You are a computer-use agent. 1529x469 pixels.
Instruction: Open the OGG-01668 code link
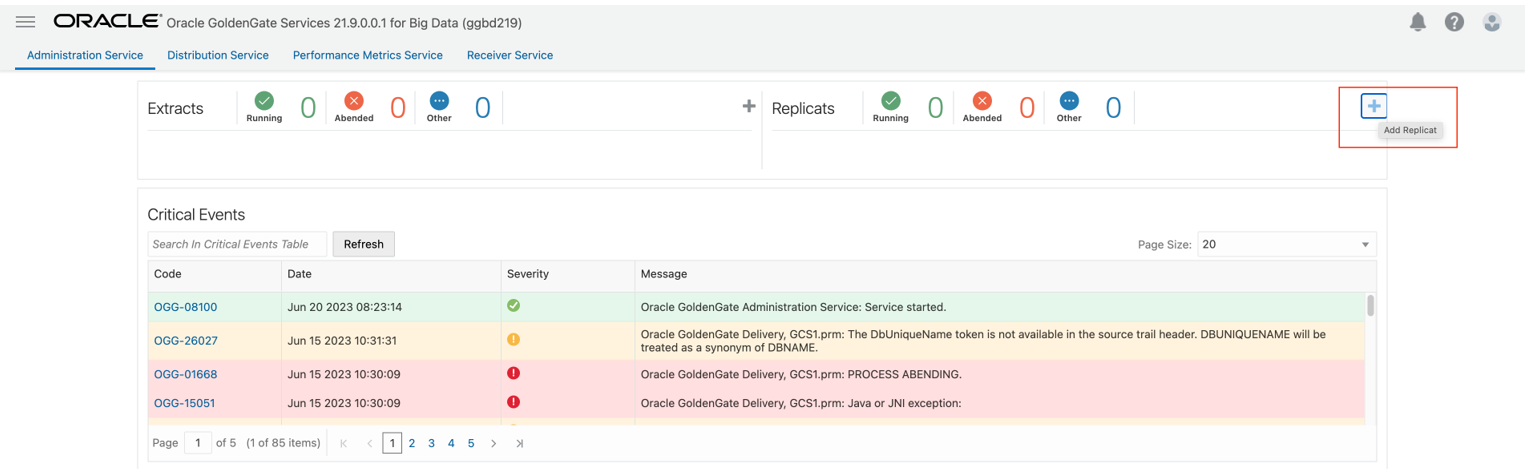[x=185, y=374]
